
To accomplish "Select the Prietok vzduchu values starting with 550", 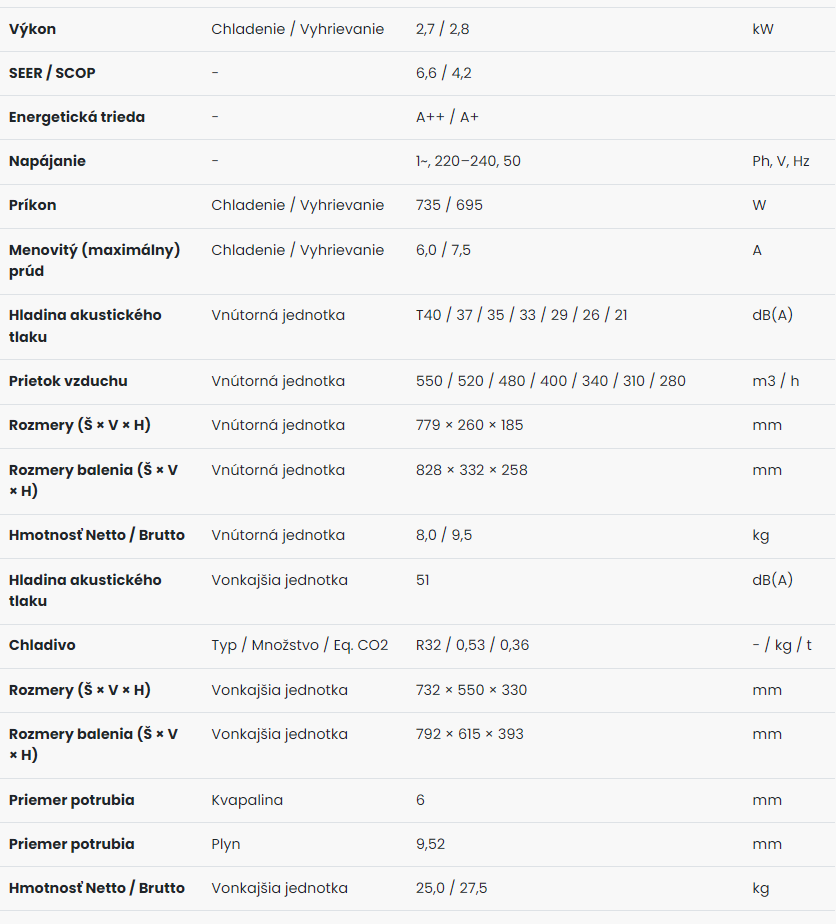I will pos(550,381).
